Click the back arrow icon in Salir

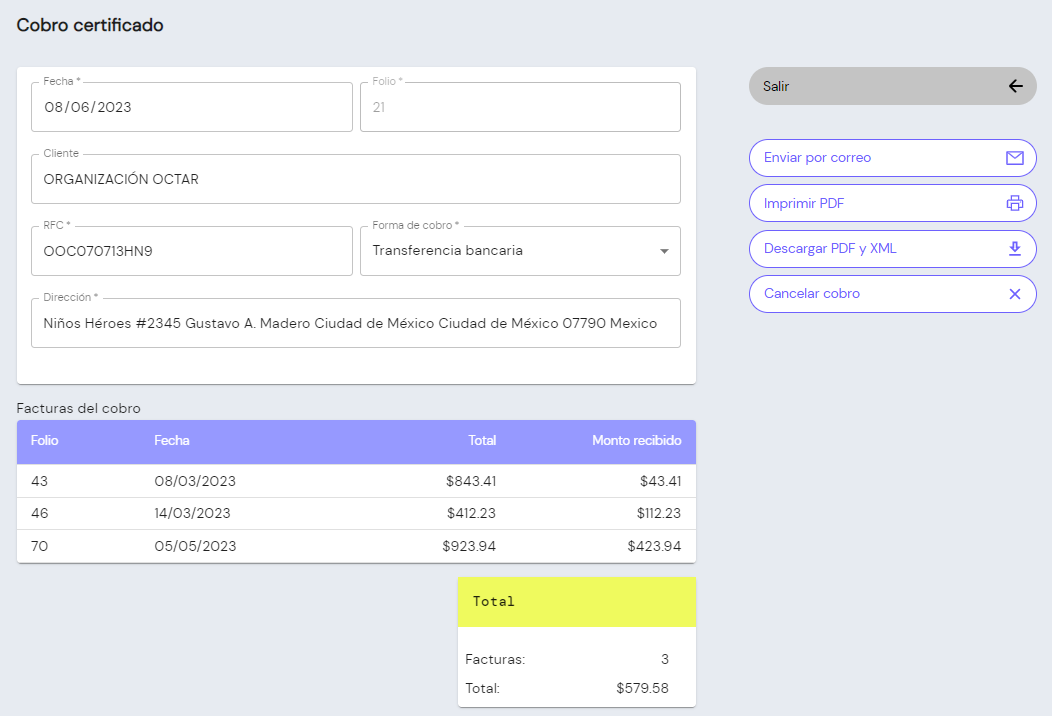point(1015,86)
